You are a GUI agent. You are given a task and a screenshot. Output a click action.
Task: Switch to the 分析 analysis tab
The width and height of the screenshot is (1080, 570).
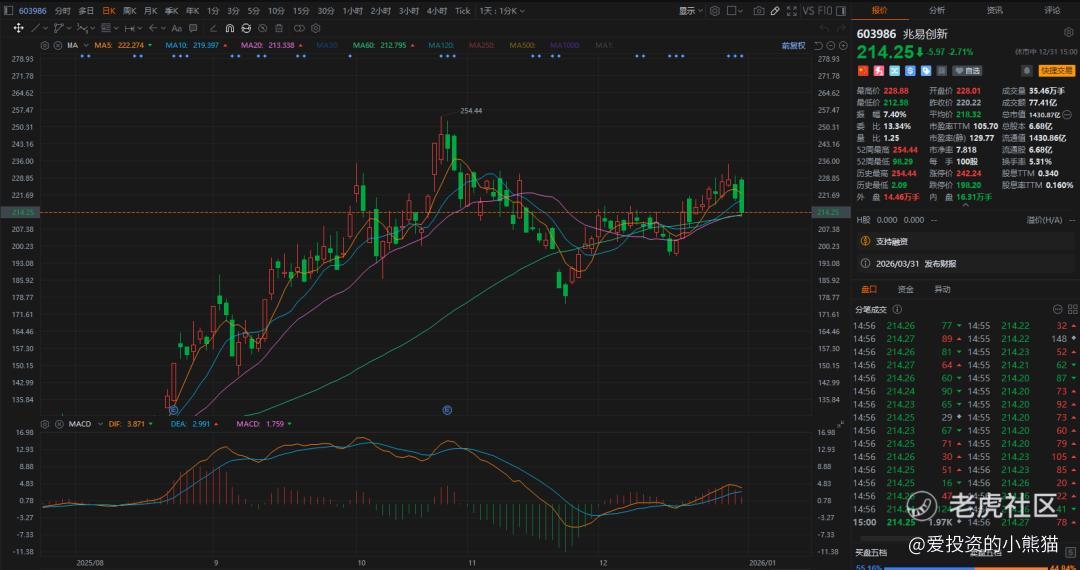937,10
